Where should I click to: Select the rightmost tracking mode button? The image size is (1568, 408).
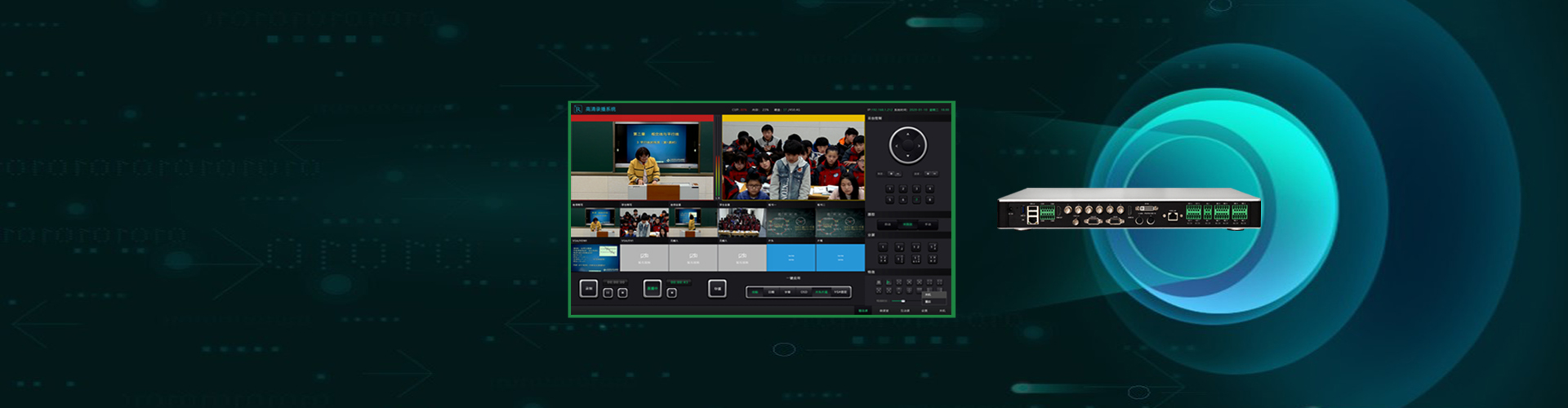coord(927,225)
